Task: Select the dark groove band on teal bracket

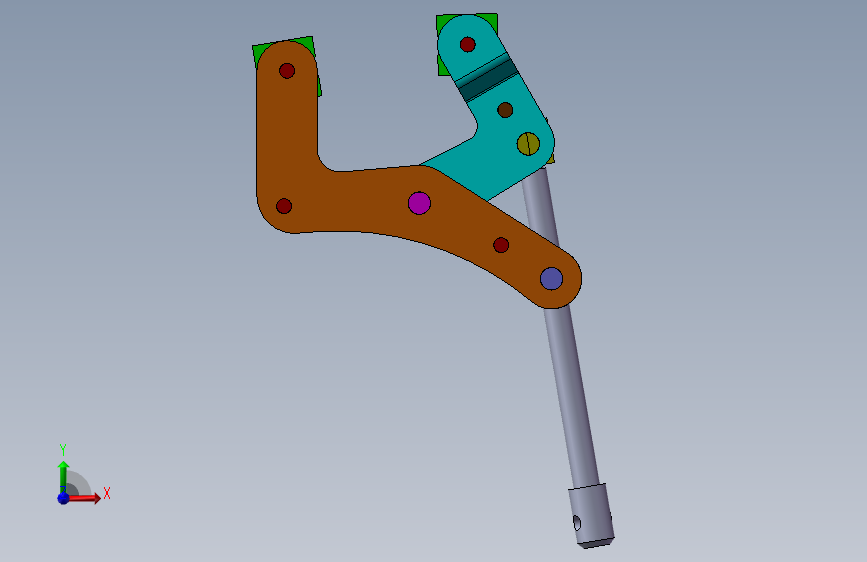Action: [x=487, y=78]
